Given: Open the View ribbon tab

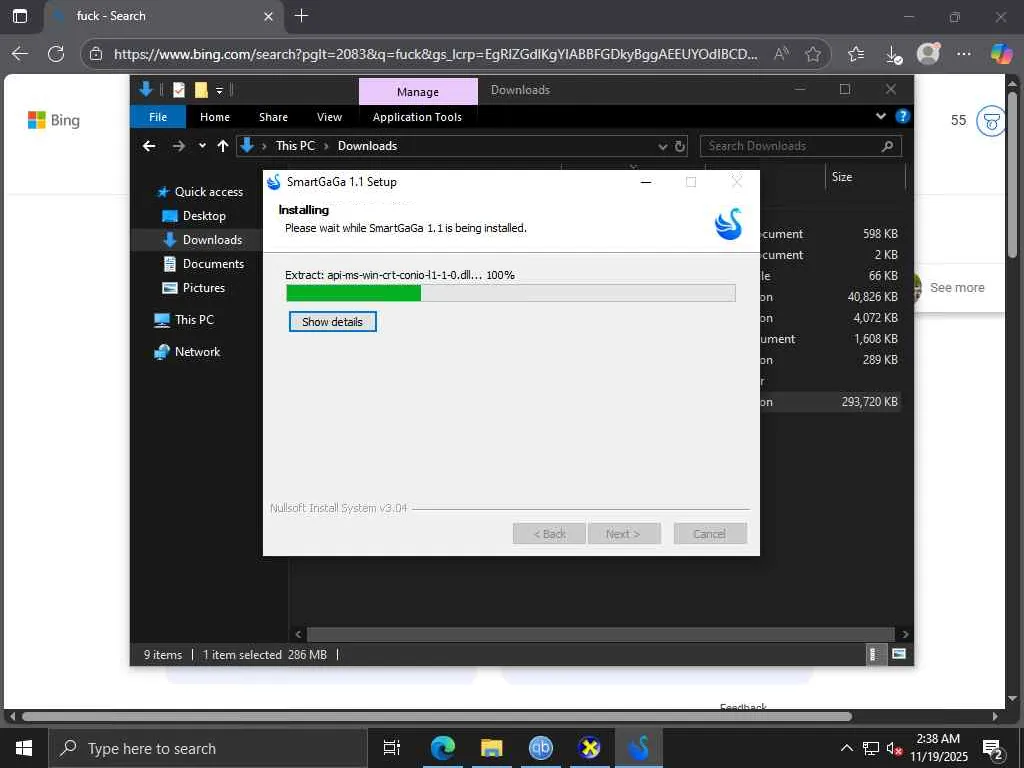Looking at the screenshot, I should [329, 117].
